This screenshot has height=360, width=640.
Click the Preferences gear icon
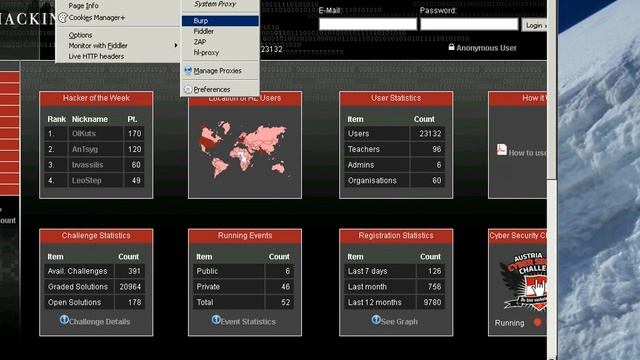pos(188,89)
